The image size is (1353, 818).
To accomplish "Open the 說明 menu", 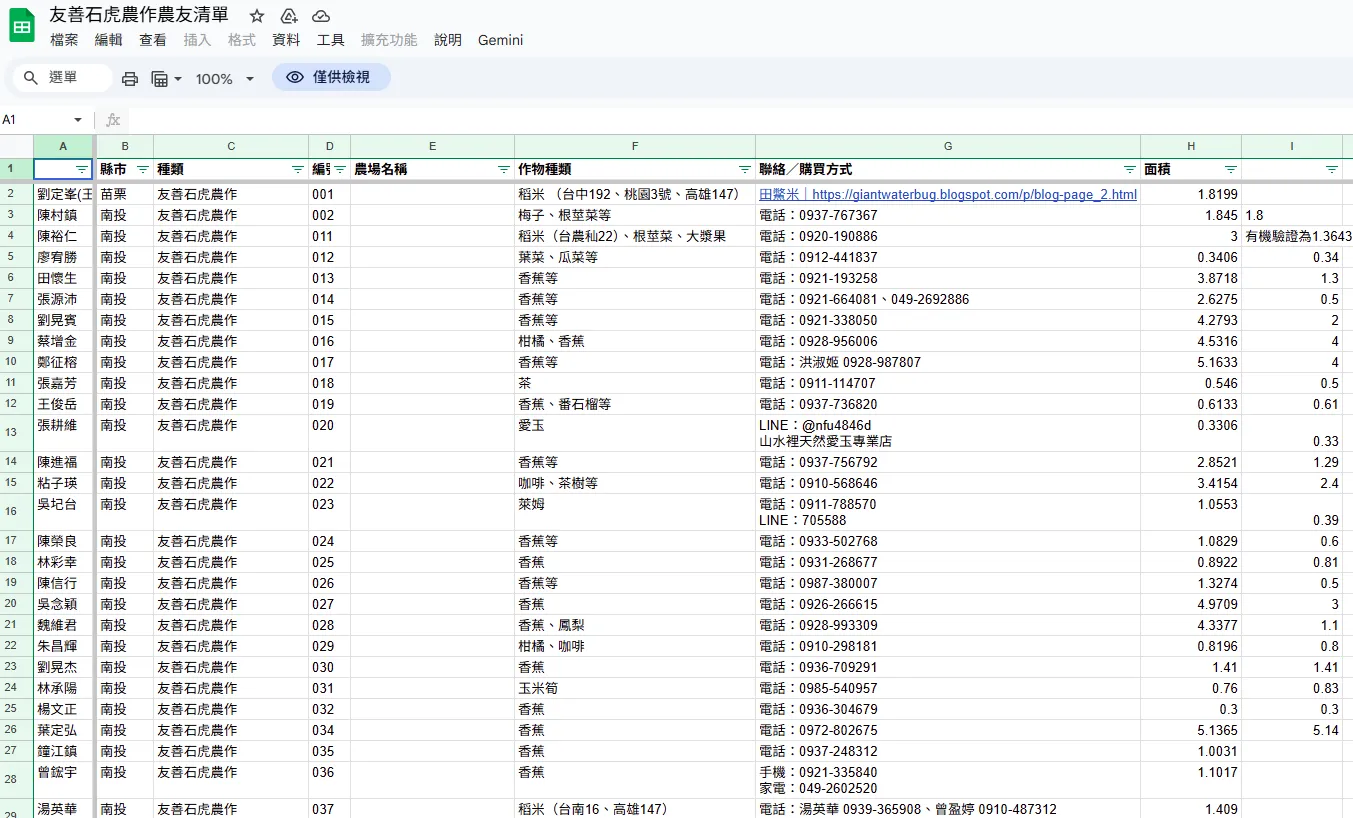I will click(448, 40).
